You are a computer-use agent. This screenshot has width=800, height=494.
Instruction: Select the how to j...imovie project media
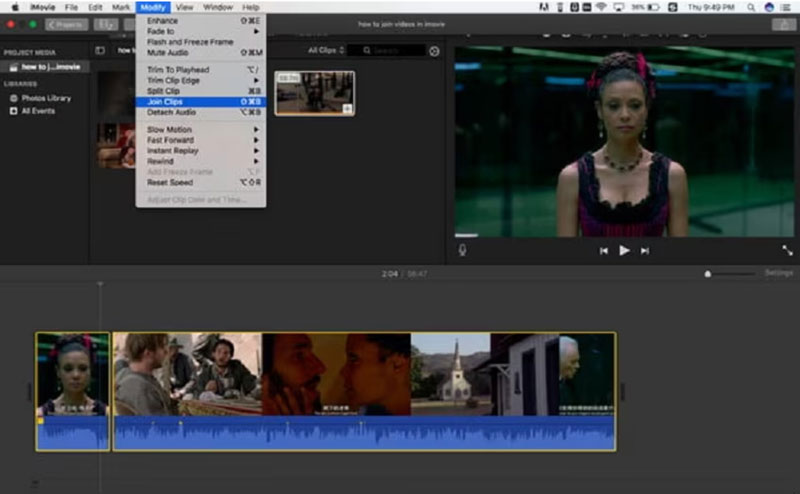[45, 67]
